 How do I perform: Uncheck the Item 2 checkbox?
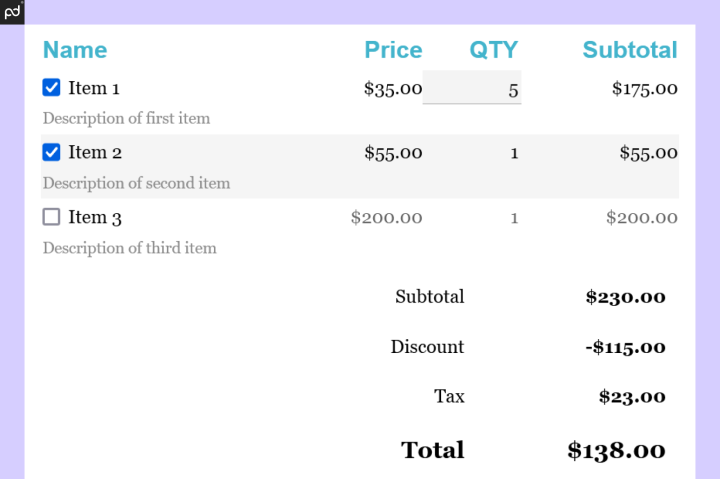52,153
